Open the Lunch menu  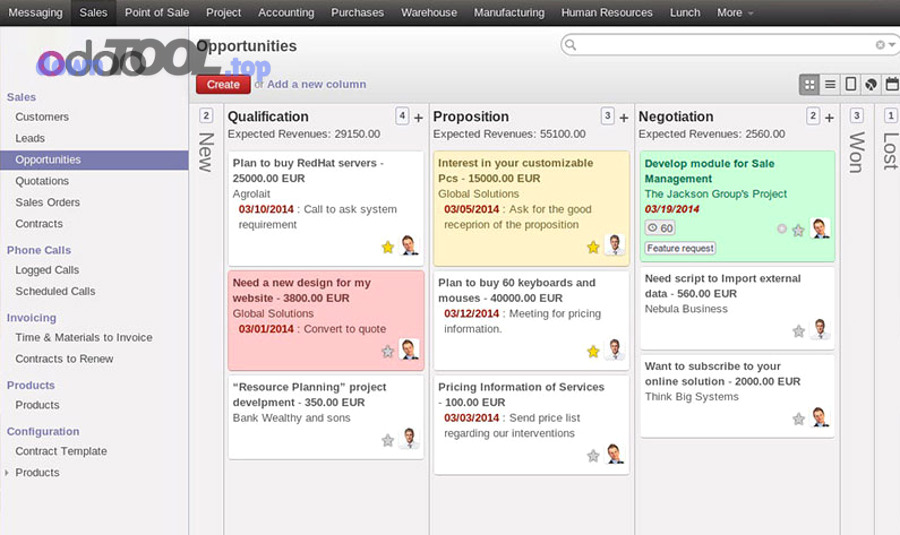[685, 13]
